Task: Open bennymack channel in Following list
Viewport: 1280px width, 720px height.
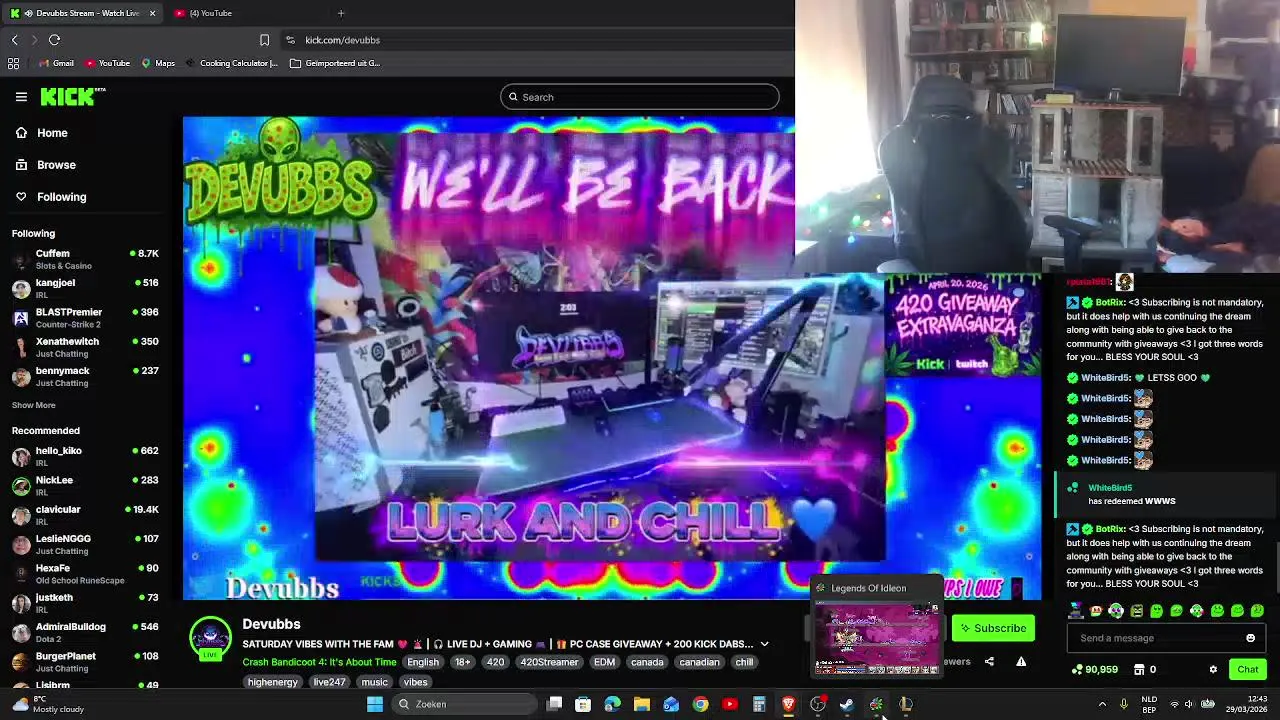Action: click(x=86, y=376)
